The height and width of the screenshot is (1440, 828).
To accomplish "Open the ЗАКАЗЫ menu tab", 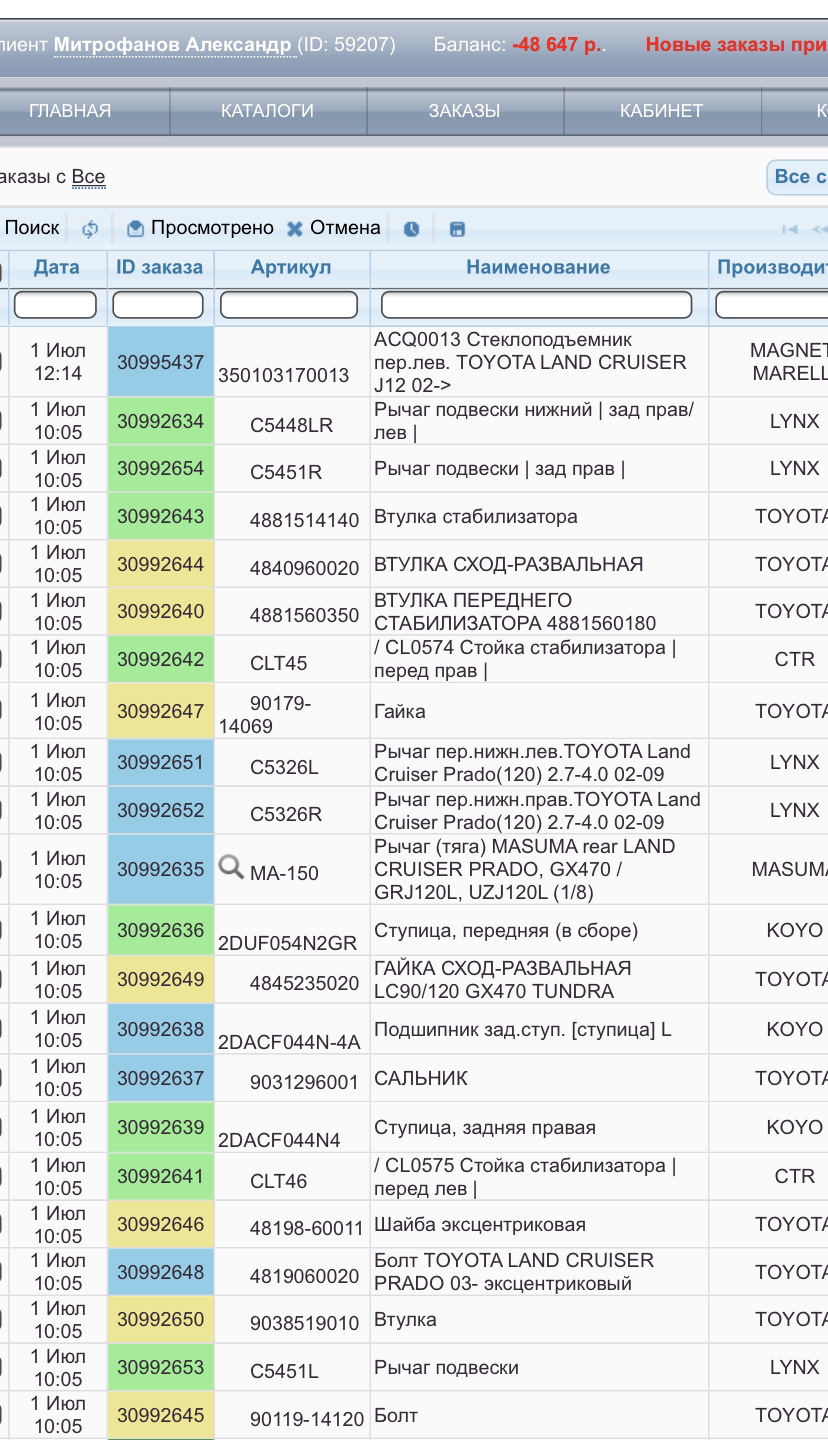I will [x=466, y=112].
